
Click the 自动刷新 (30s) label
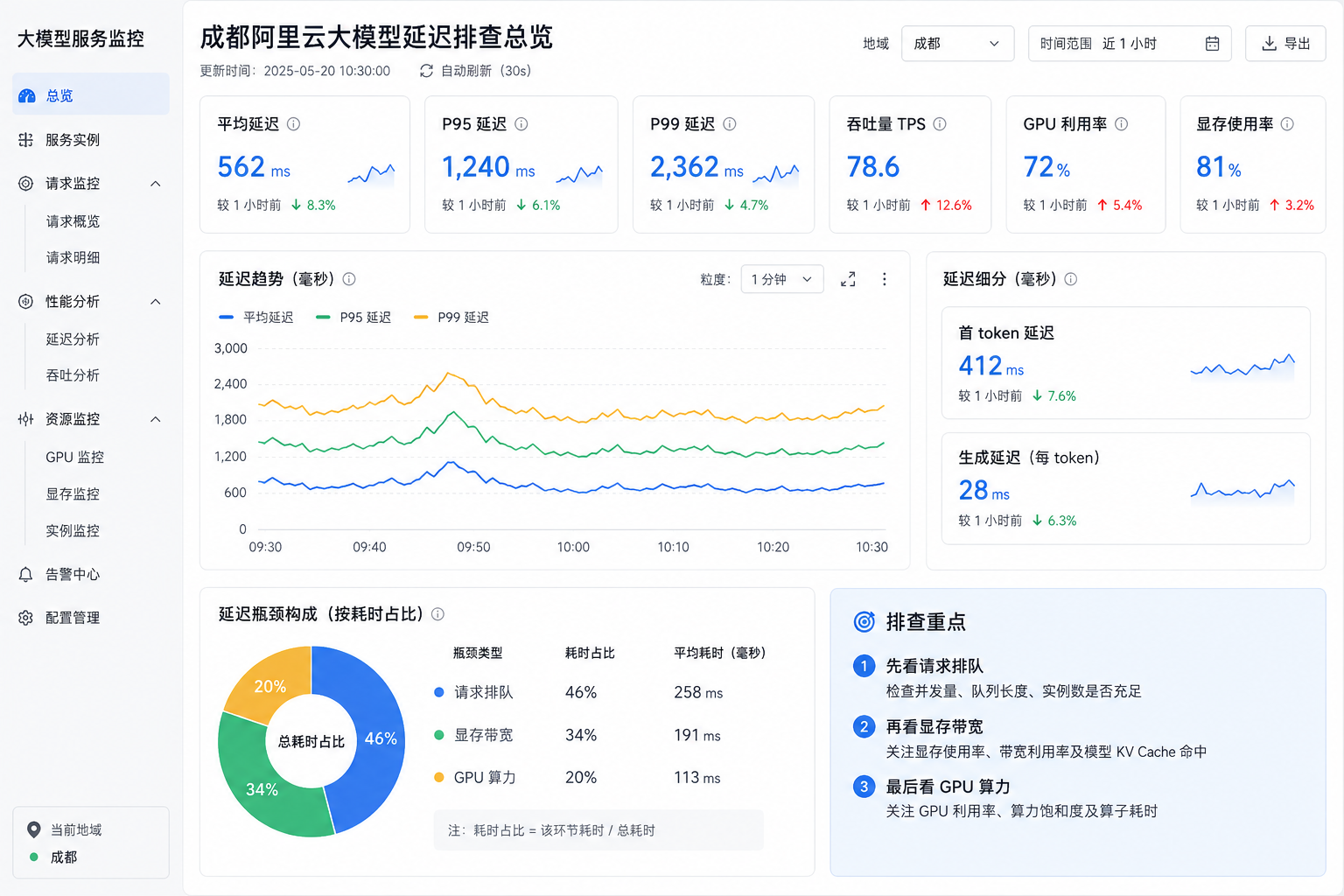[486, 71]
